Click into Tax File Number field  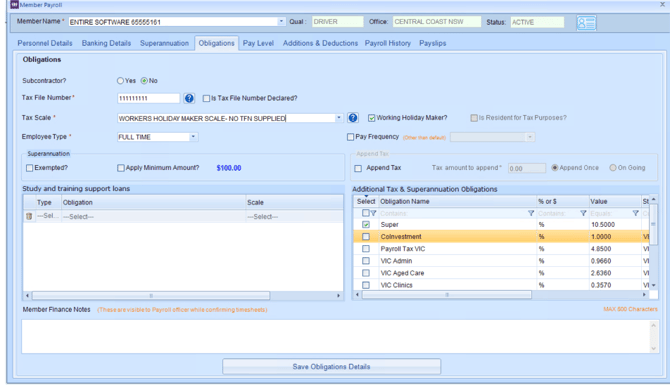coord(148,98)
